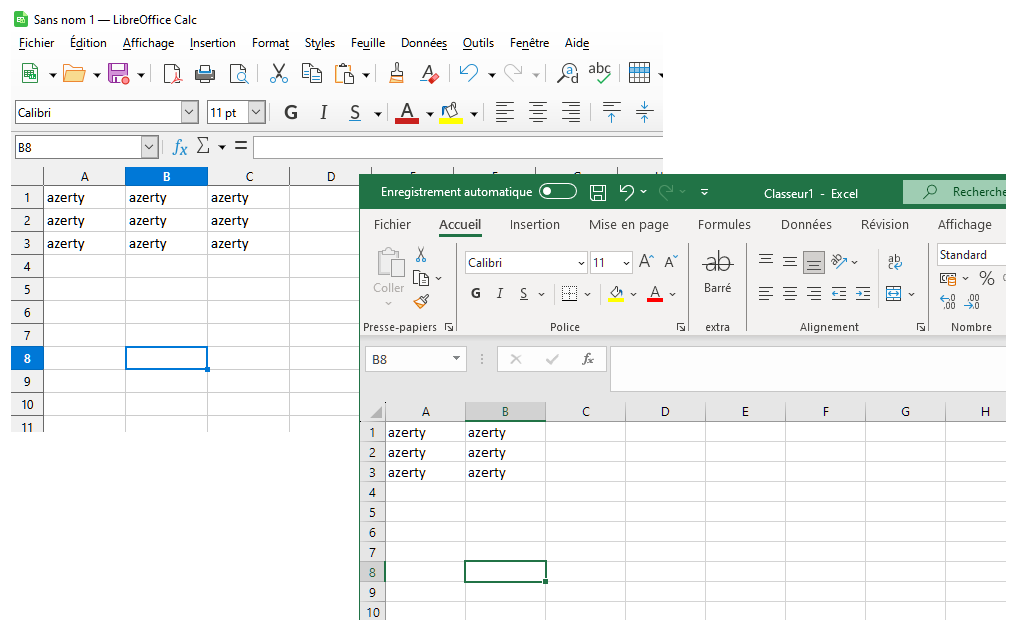This screenshot has width=1026, height=628.
Task: Click Open folder icon in LibreOffice
Action: [x=74, y=74]
